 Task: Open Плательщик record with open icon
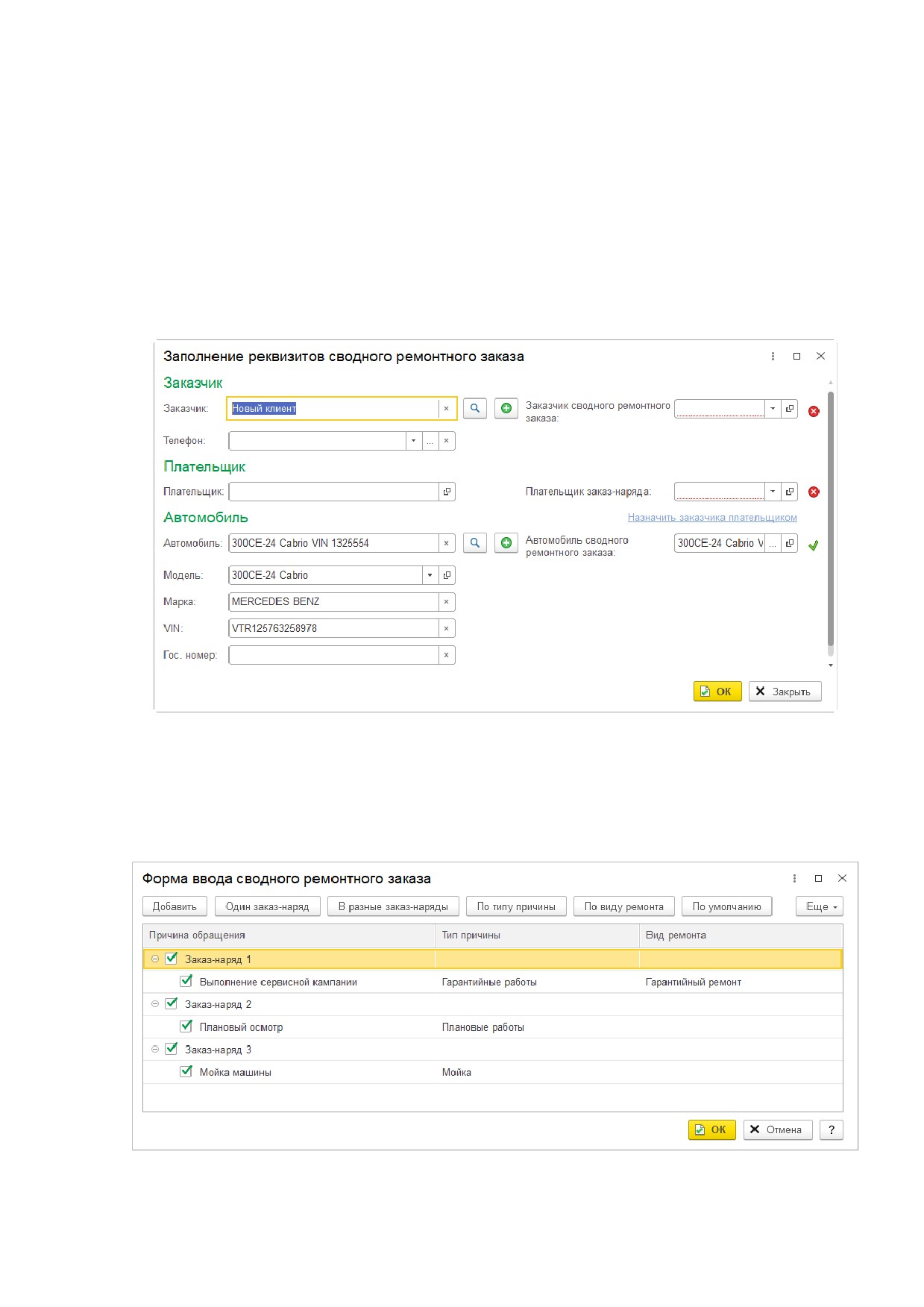[447, 492]
